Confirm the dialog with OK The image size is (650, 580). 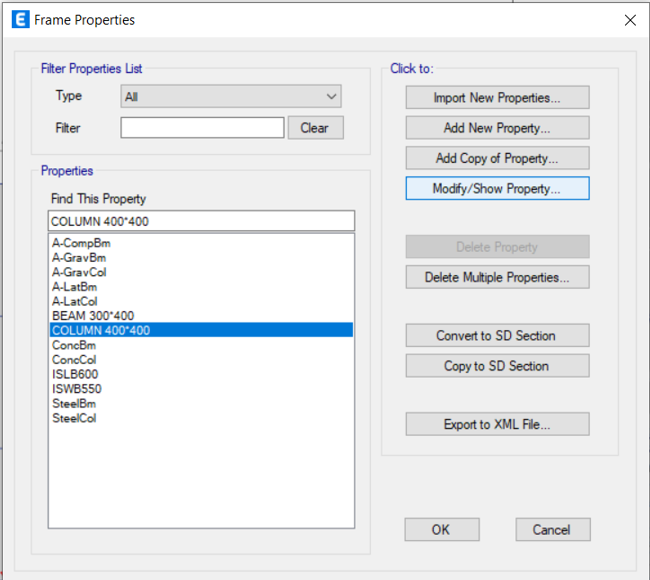point(442,529)
